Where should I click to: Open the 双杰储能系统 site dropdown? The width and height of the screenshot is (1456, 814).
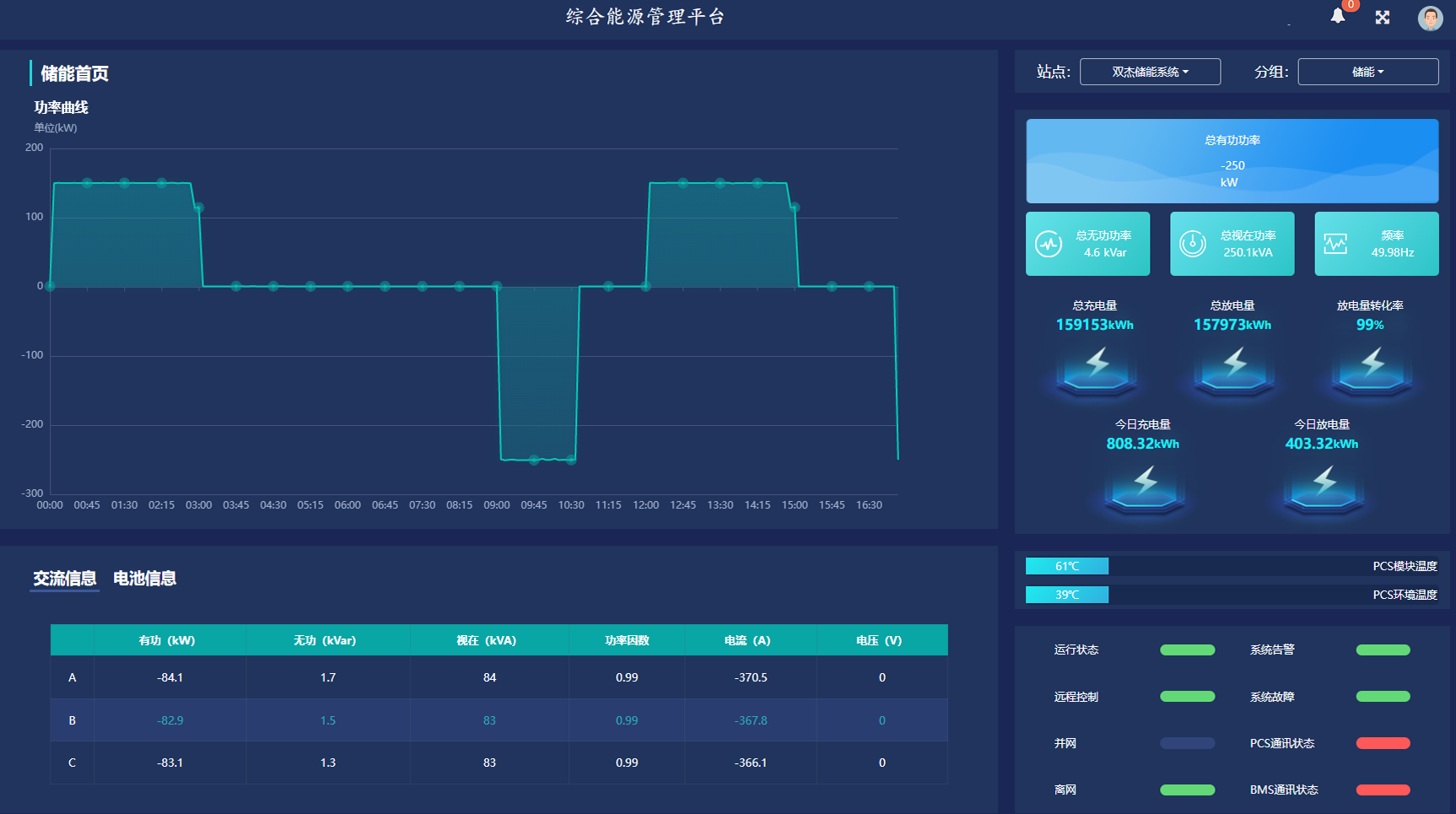[x=1150, y=72]
